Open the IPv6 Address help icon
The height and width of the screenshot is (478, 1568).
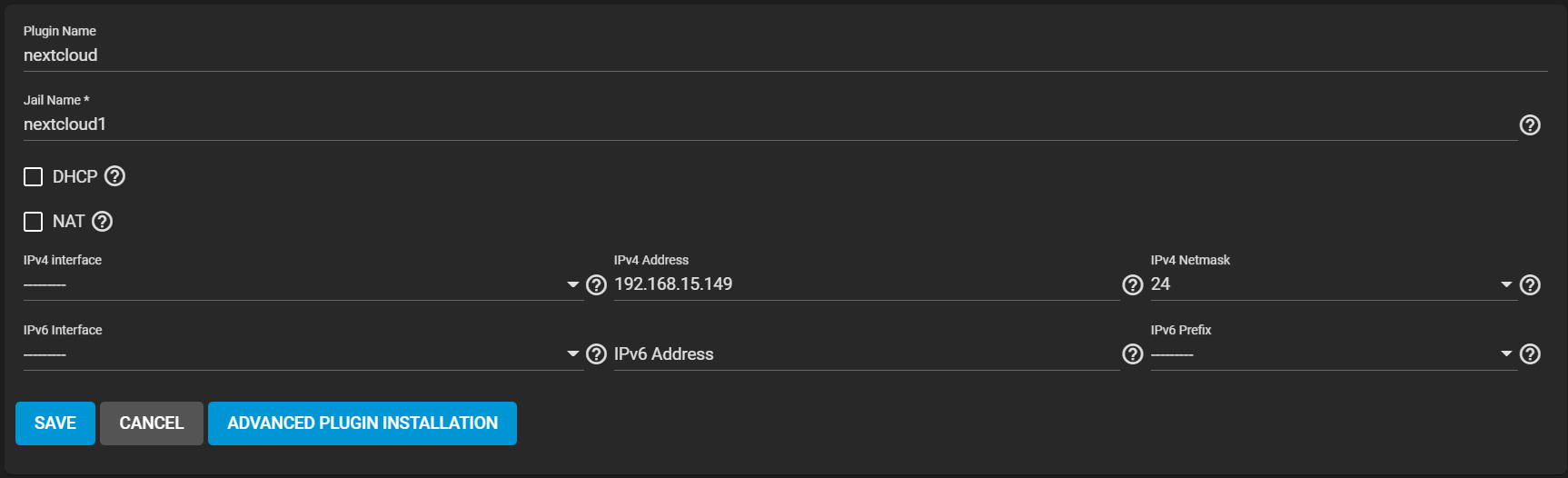point(1132,354)
